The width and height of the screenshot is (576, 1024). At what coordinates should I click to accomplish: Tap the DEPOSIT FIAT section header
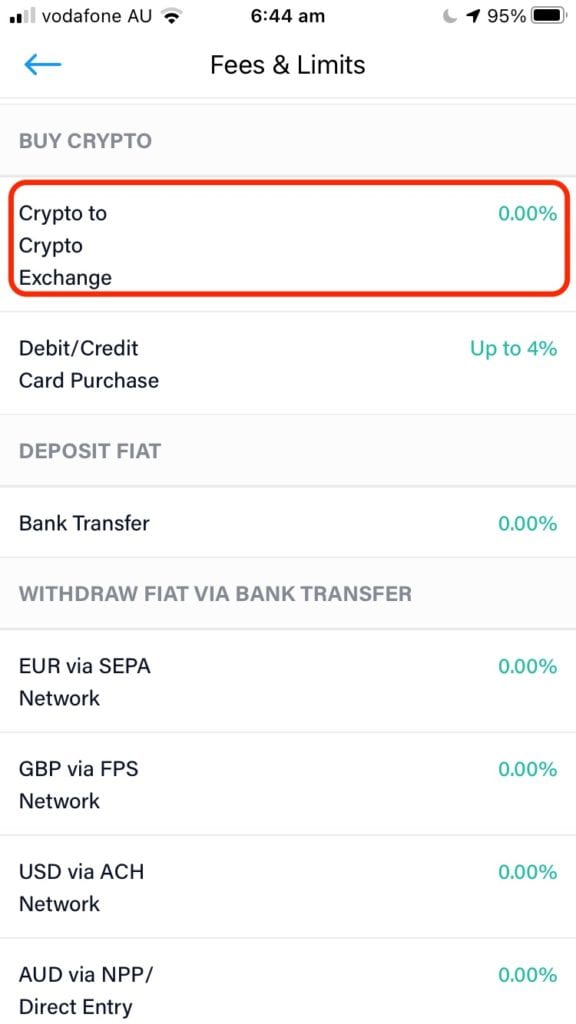coord(90,451)
